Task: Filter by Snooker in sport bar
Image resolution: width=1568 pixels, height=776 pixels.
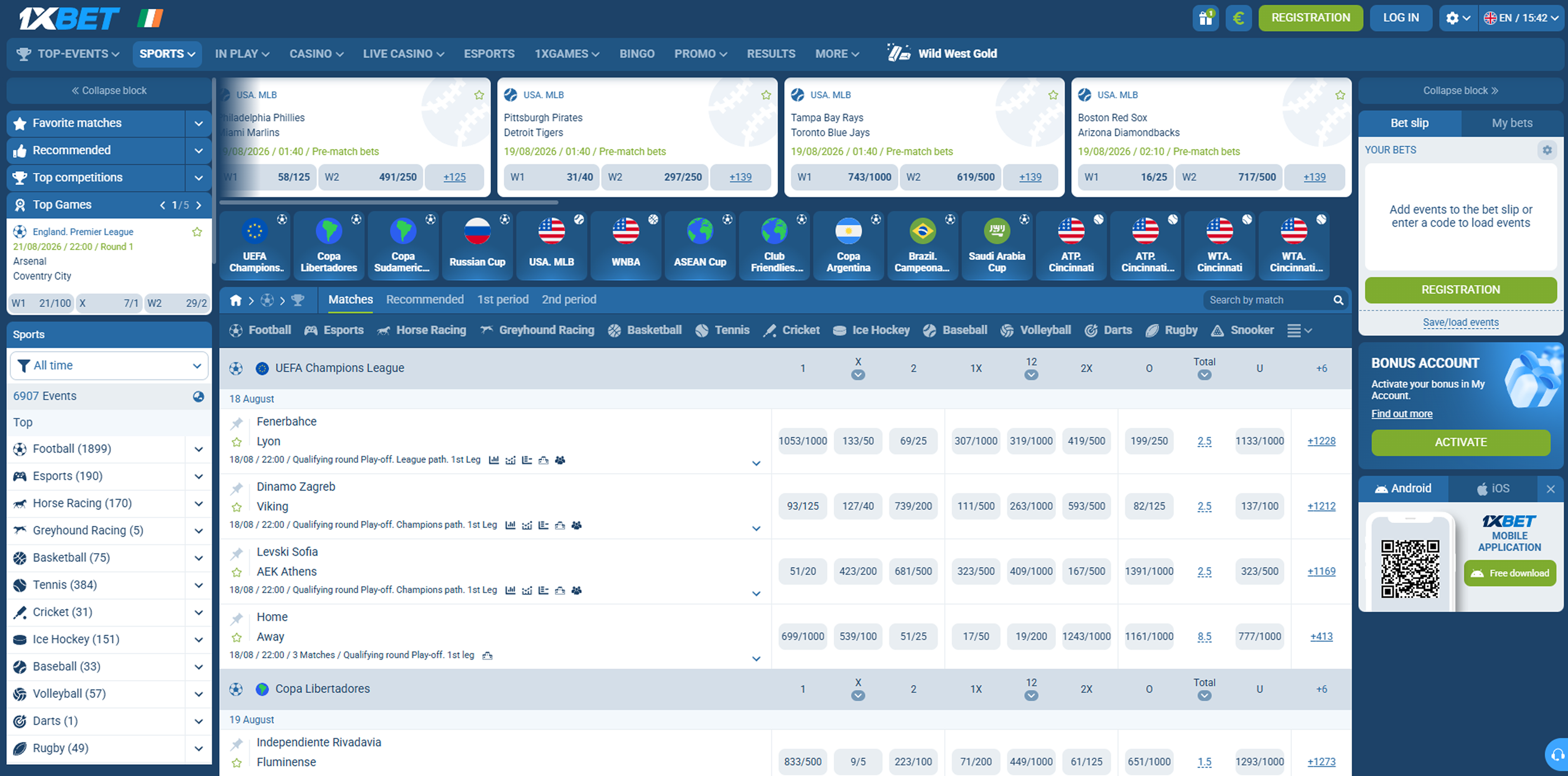Action: point(1242,330)
